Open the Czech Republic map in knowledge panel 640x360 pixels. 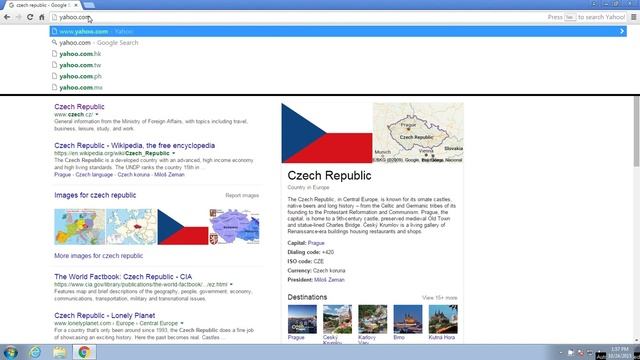418,133
